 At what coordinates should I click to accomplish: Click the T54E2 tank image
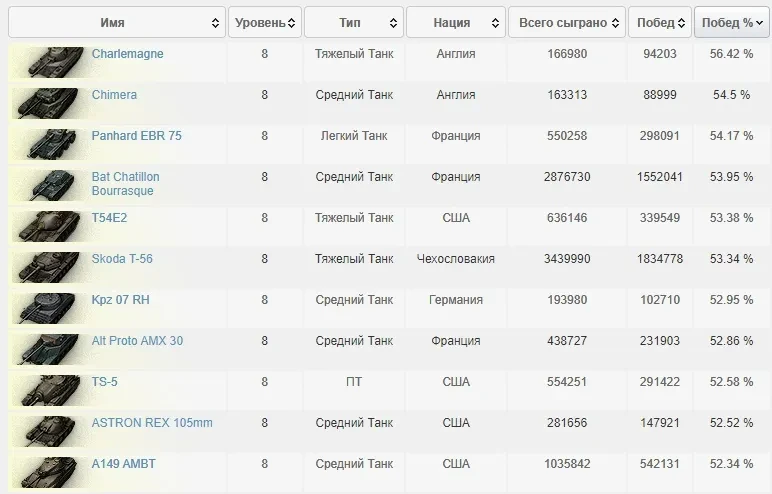[x=47, y=226]
